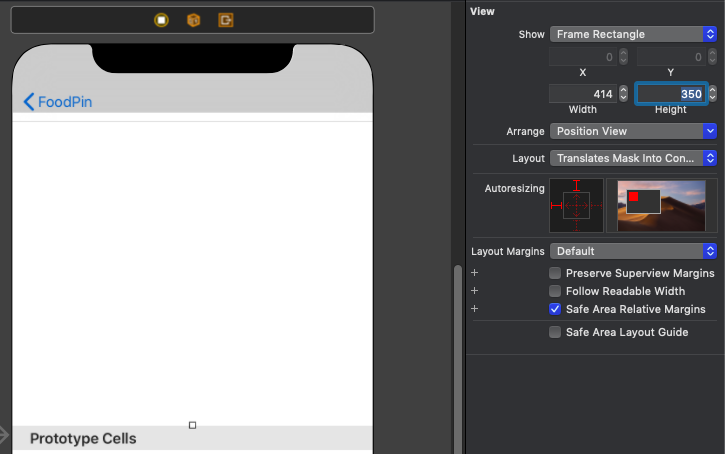Open the Layout Margins Default dropdown
The width and height of the screenshot is (725, 454).
(x=633, y=251)
